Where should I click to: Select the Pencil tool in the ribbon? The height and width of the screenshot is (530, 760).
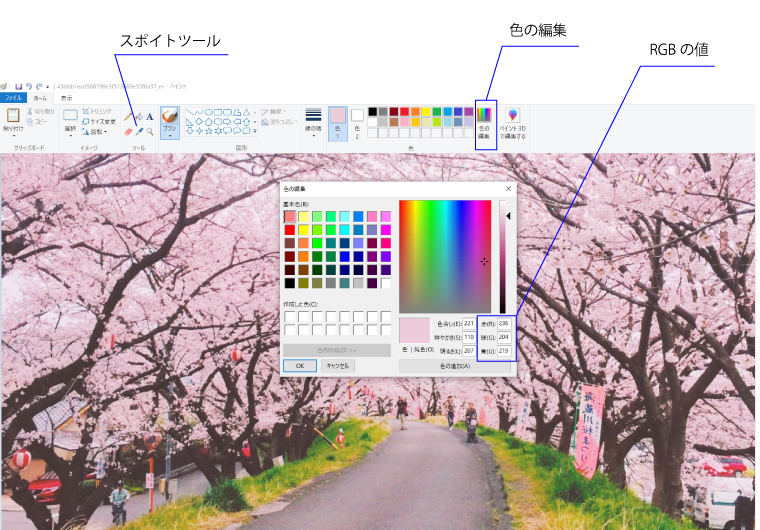click(x=128, y=116)
